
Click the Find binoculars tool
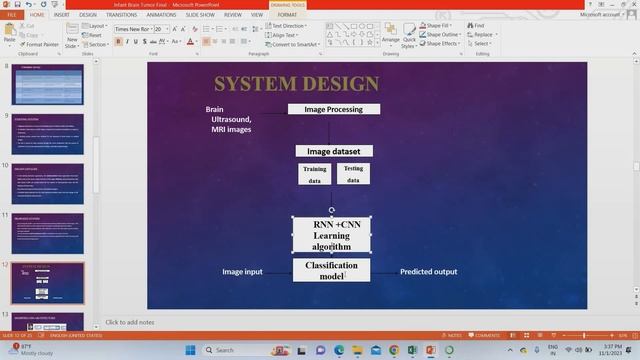tap(476, 25)
